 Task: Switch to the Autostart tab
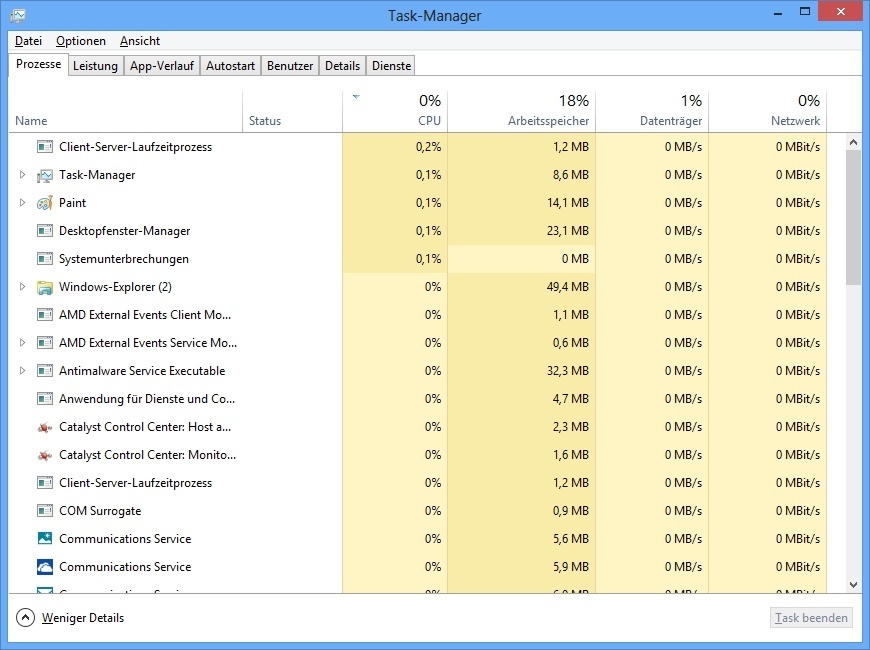(x=230, y=65)
